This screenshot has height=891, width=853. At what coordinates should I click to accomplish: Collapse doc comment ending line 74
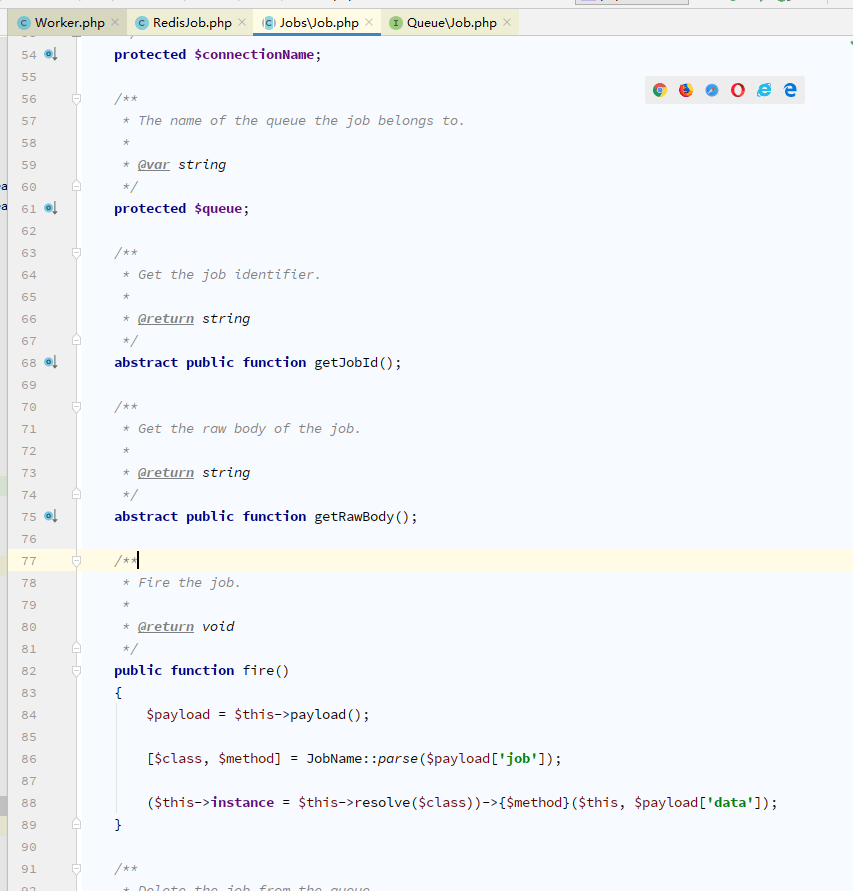[77, 494]
